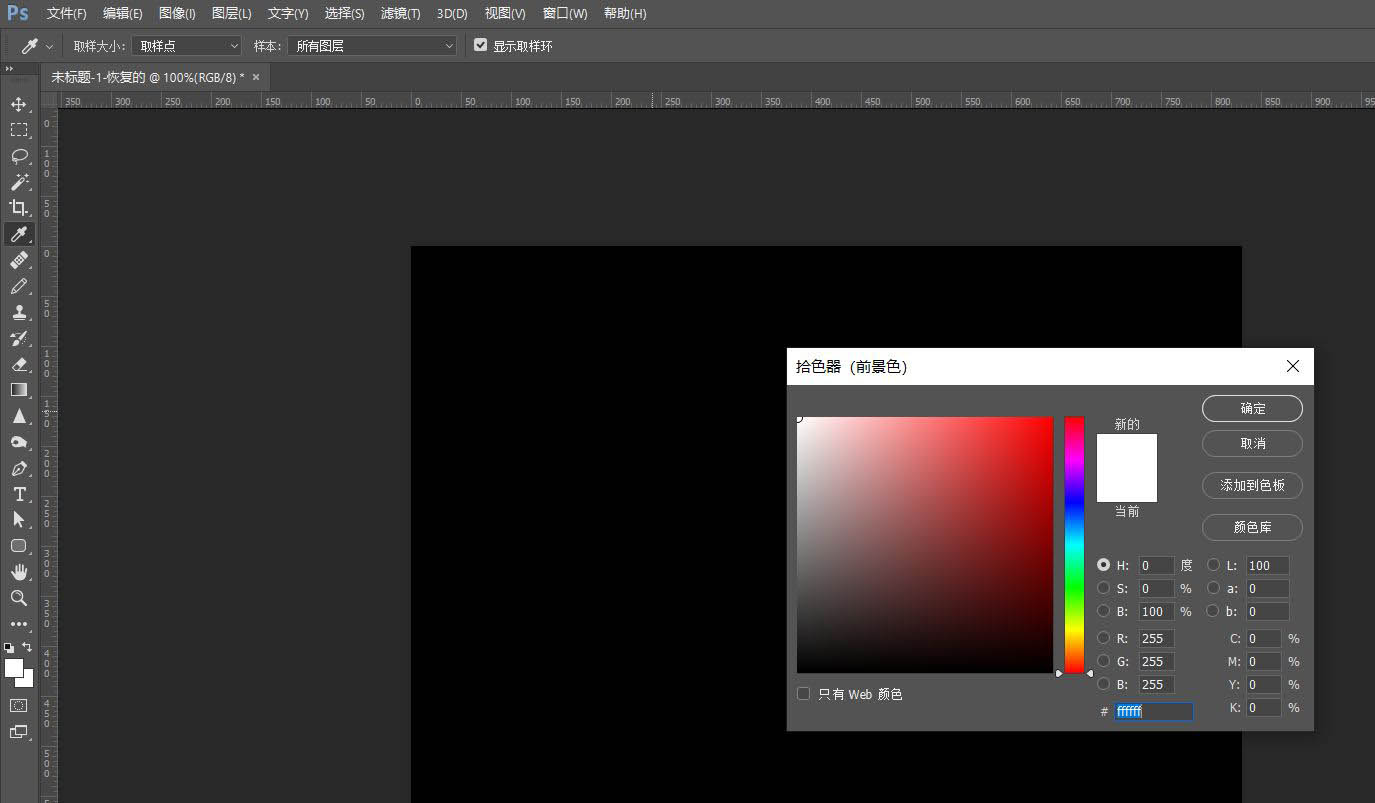Open the 图层(L) menu
This screenshot has width=1375, height=803.
(232, 14)
